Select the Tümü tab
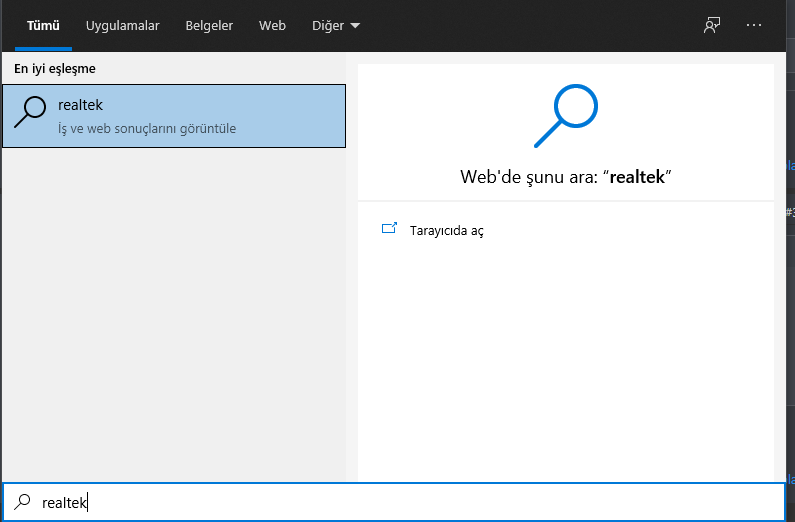Viewport: 795px width, 522px height. (43, 25)
